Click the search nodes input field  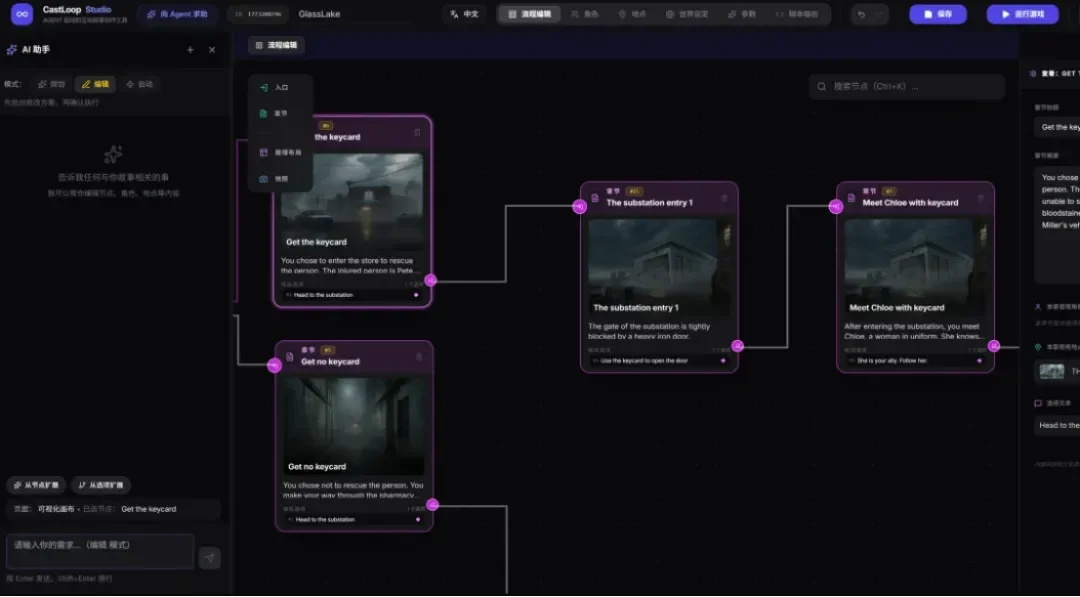[x=906, y=87]
